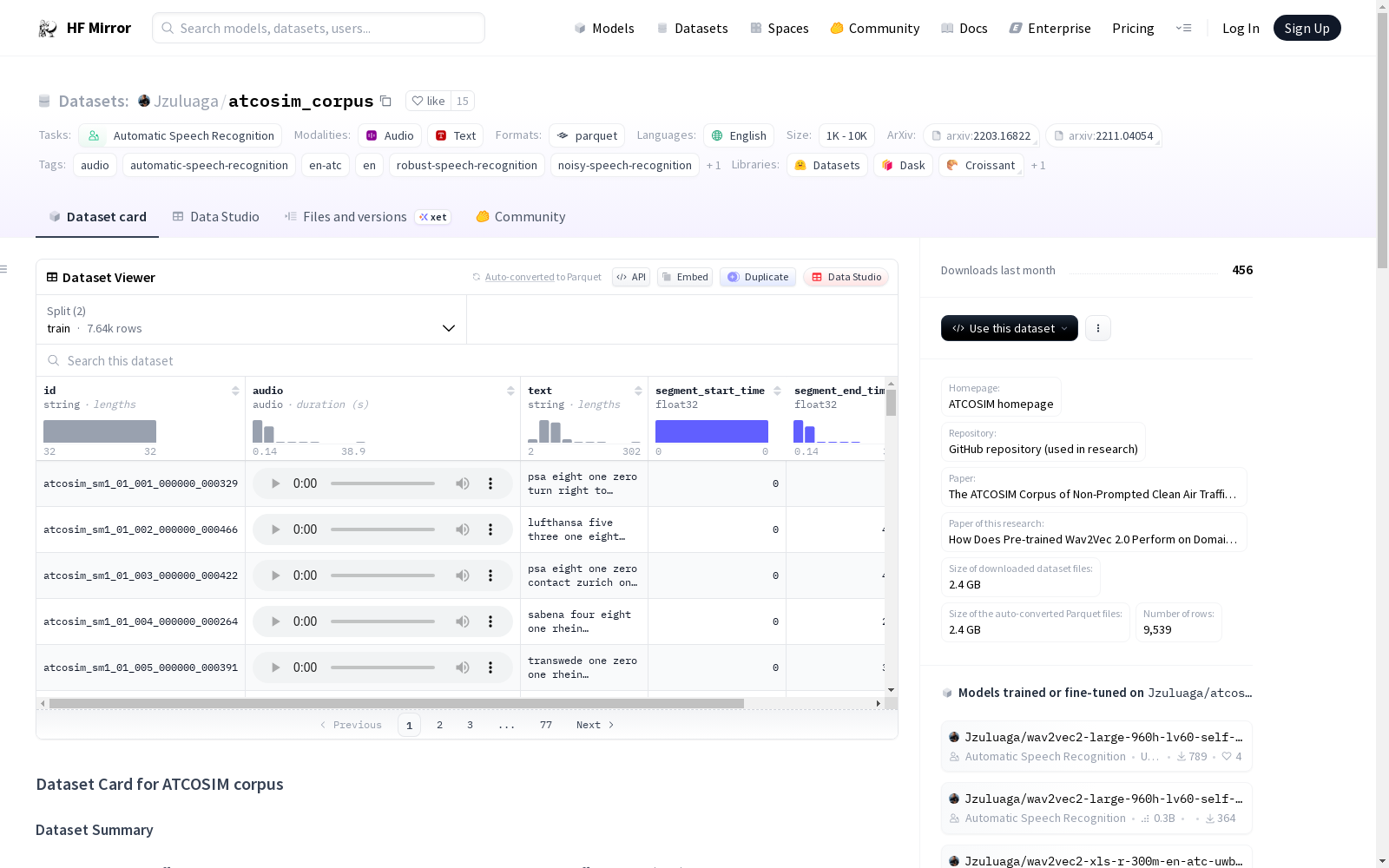Open audio options for the first psa row
The height and width of the screenshot is (868, 1389).
[490, 483]
